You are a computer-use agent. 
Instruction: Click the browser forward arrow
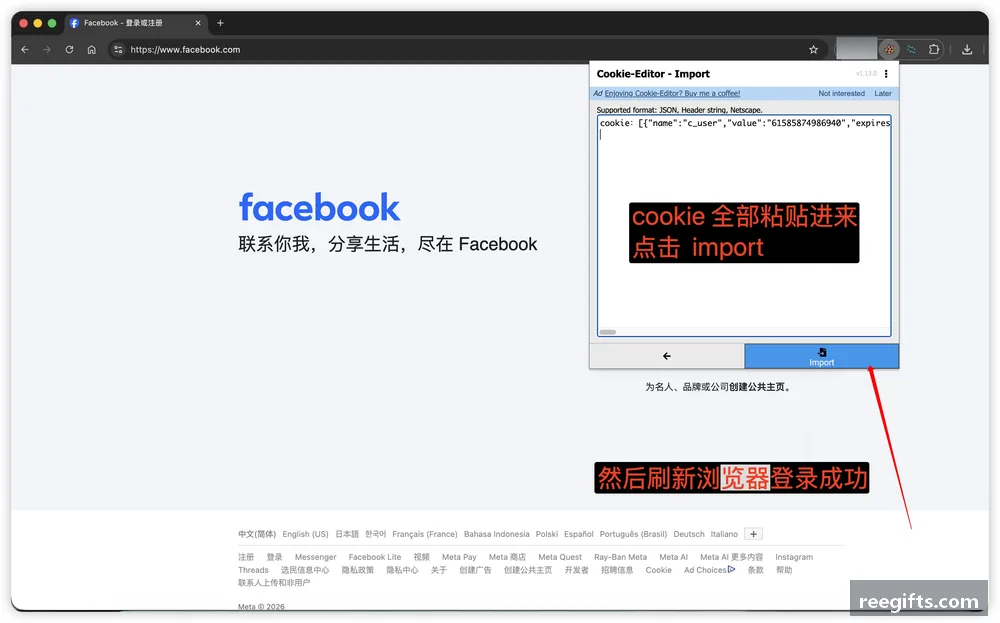[47, 50]
